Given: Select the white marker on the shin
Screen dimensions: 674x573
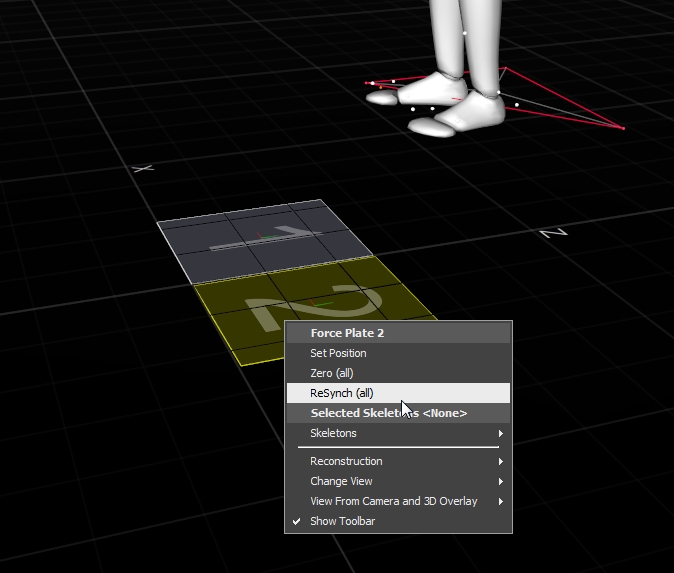Looking at the screenshot, I should click(x=464, y=32).
